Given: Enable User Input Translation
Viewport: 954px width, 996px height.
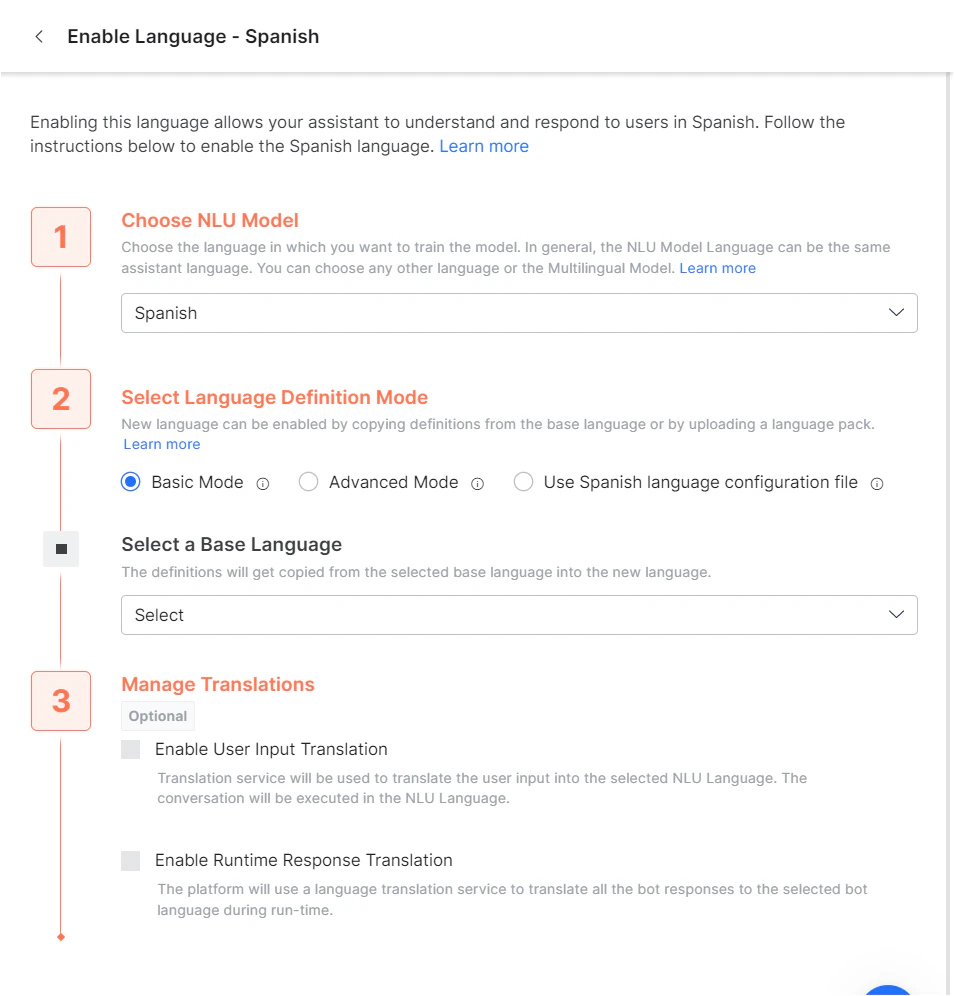Looking at the screenshot, I should (x=131, y=749).
